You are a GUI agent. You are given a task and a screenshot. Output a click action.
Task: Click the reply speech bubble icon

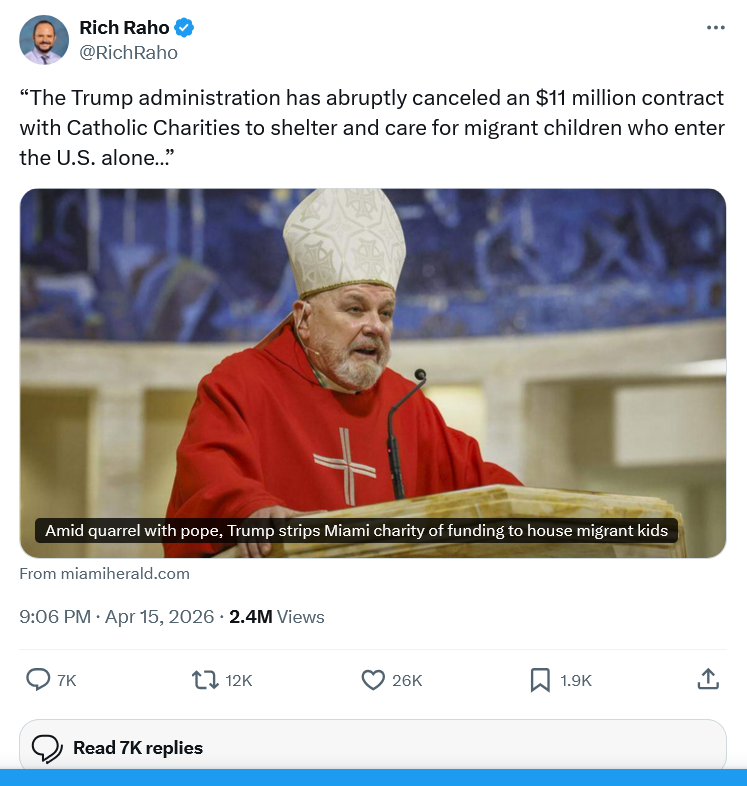38,680
